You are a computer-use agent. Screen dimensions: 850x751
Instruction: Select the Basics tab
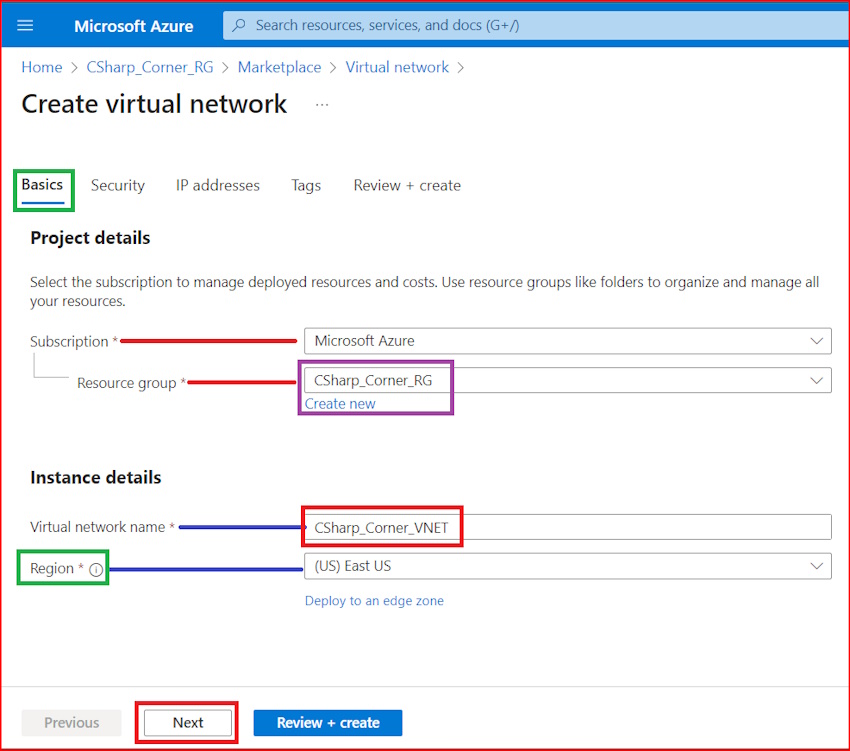point(43,185)
